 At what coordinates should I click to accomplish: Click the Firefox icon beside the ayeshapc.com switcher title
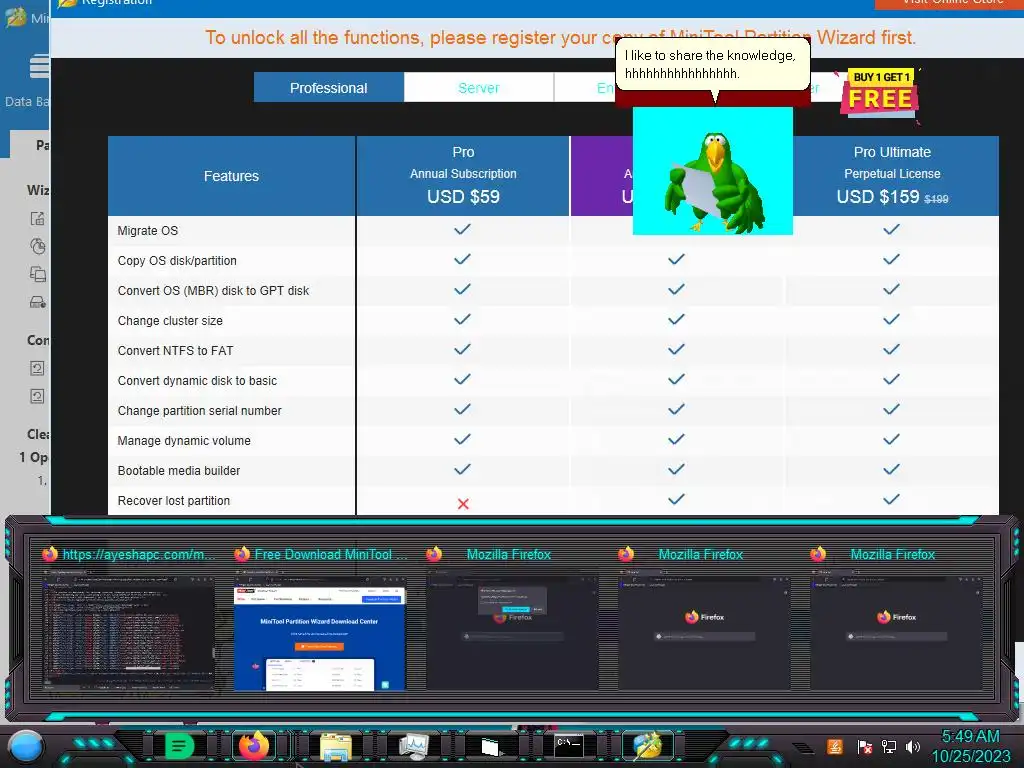click(50, 554)
